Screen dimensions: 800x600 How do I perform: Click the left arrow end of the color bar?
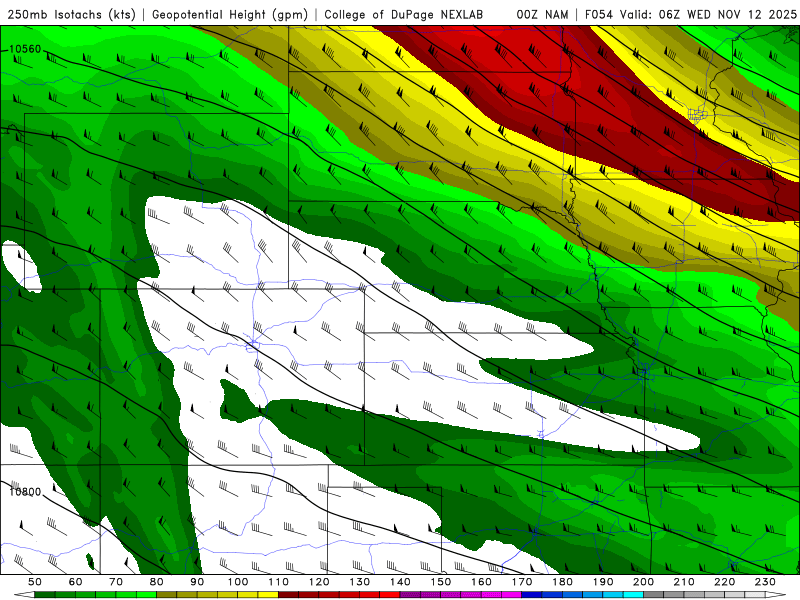tap(24, 595)
